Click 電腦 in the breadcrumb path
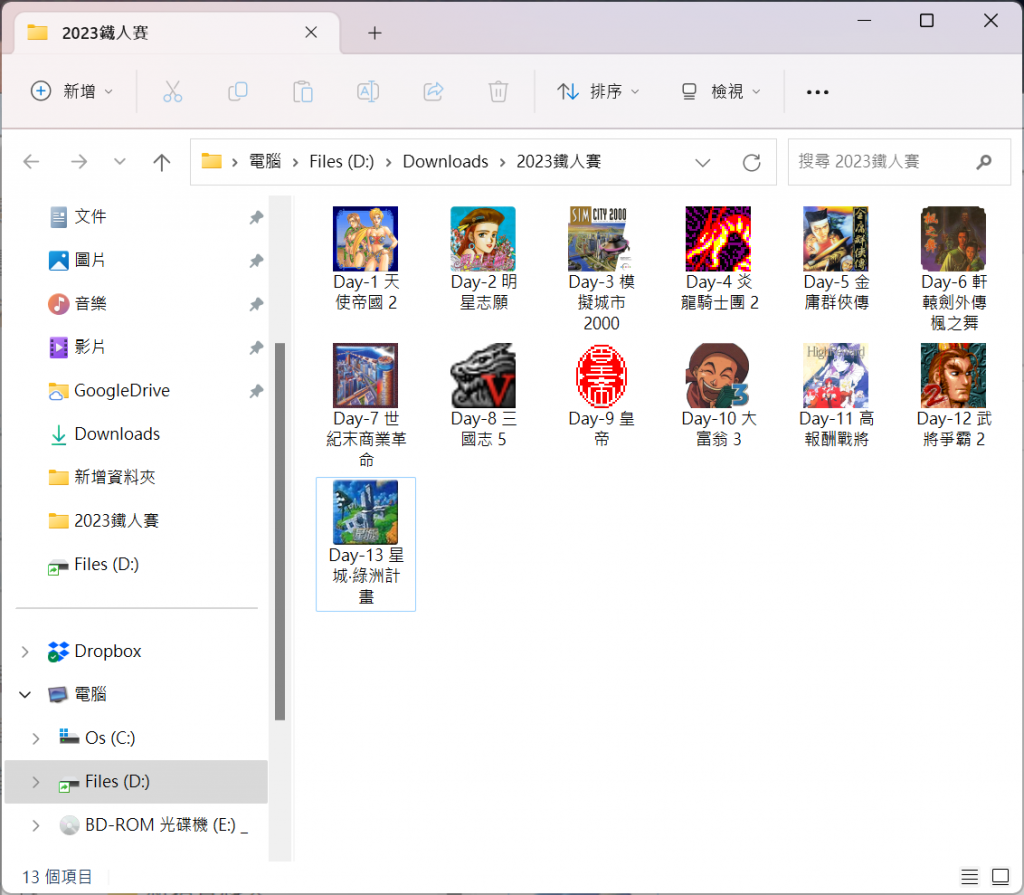The height and width of the screenshot is (895, 1024). (x=265, y=161)
